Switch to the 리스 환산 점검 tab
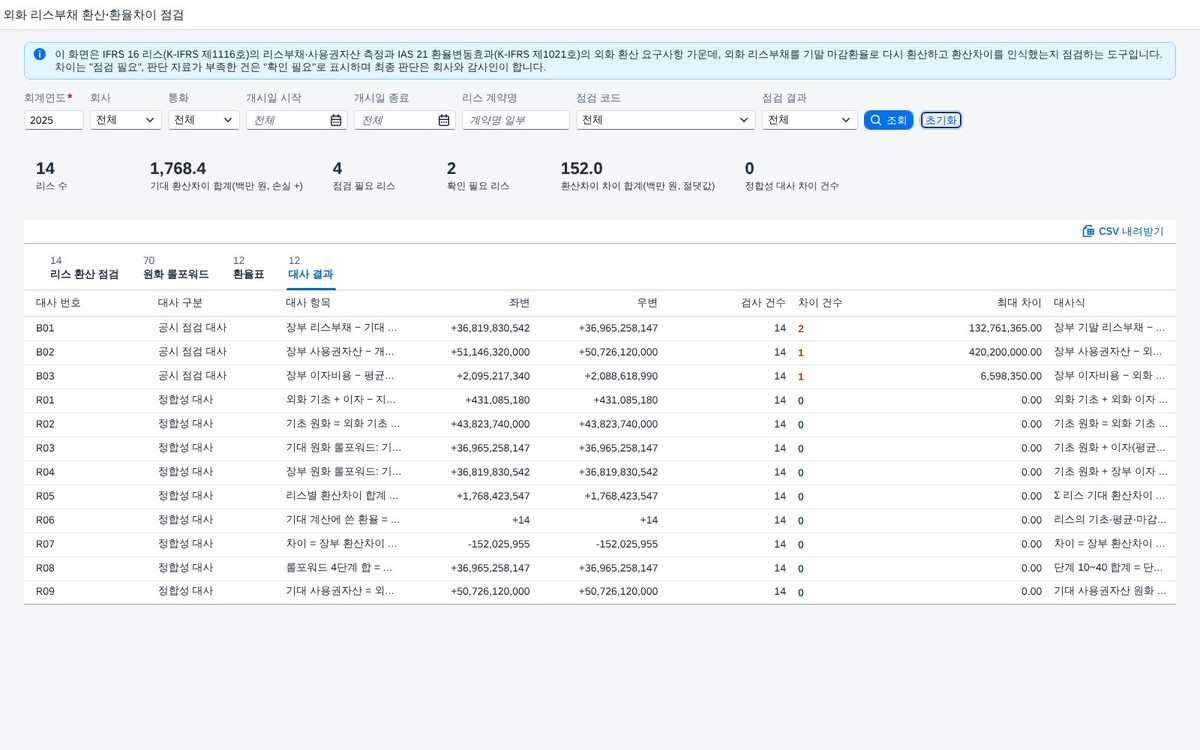1200x750 pixels. [84, 268]
